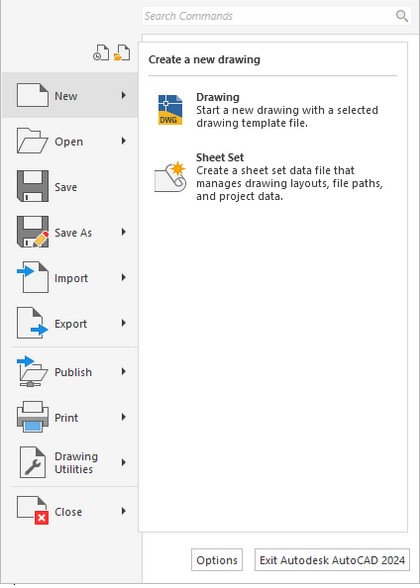Click the DWG Drawing template icon

[x=170, y=110]
